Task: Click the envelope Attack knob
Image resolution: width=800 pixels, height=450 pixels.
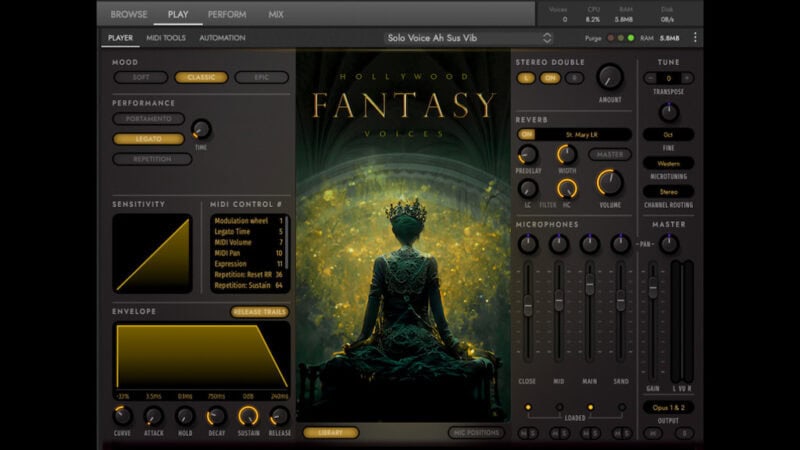Action: tap(154, 416)
